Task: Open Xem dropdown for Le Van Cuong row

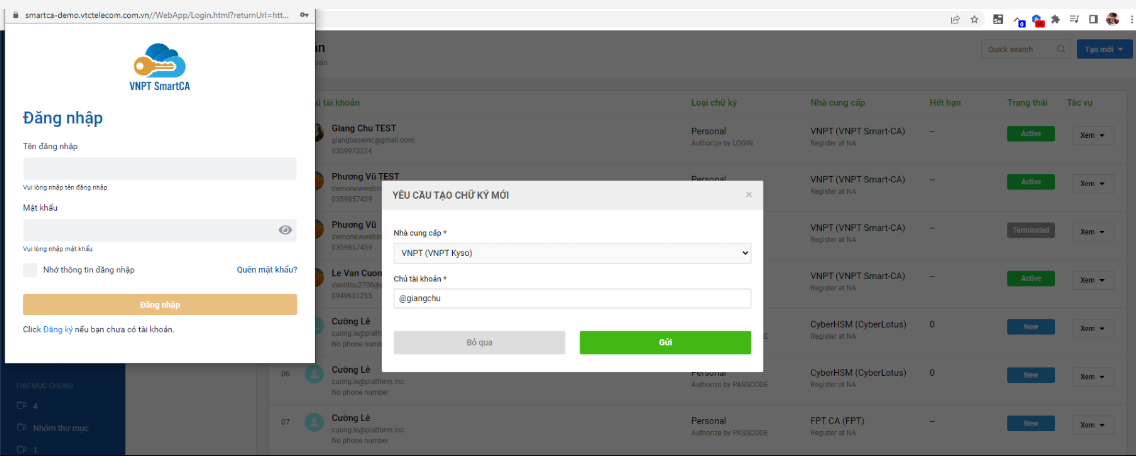Action: pos(1093,280)
